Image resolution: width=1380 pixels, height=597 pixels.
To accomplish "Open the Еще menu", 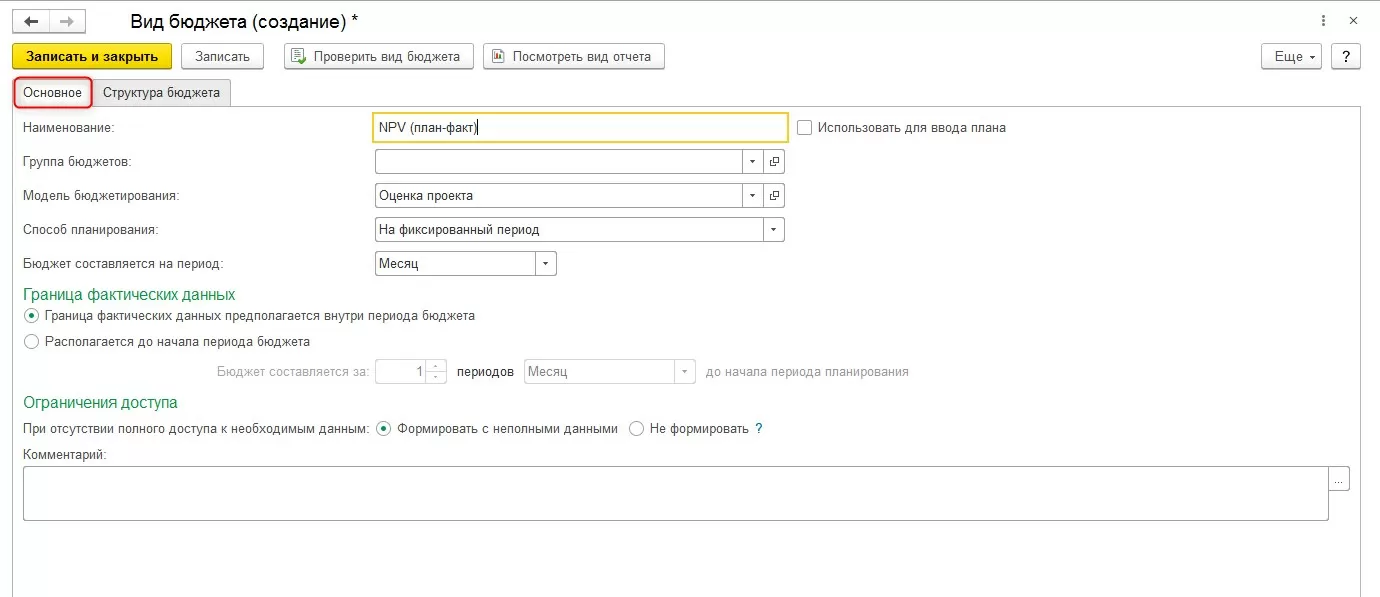I will [x=1292, y=56].
